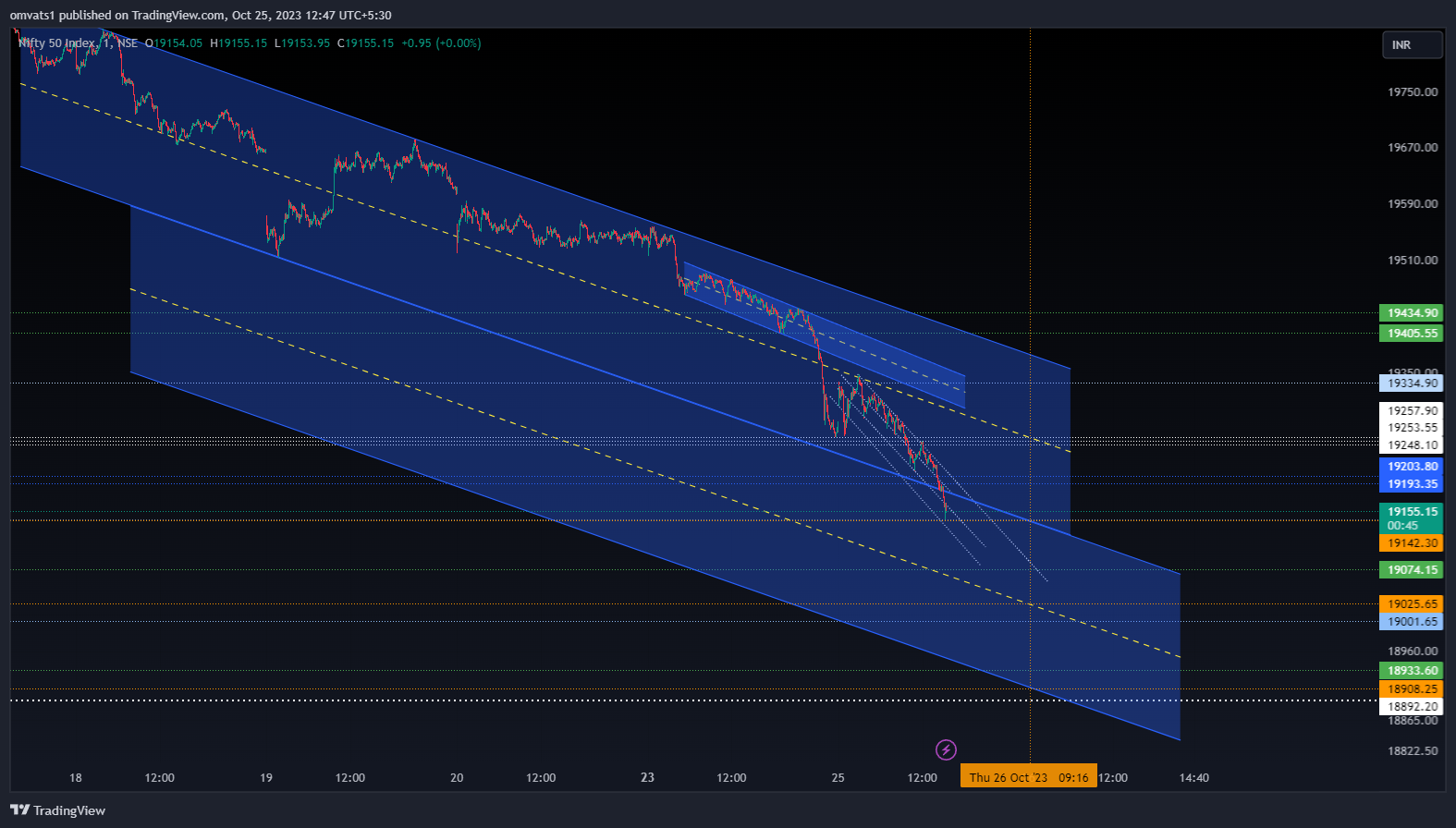
Task: Select the 19590.00 price scale label
Action: 1413,204
